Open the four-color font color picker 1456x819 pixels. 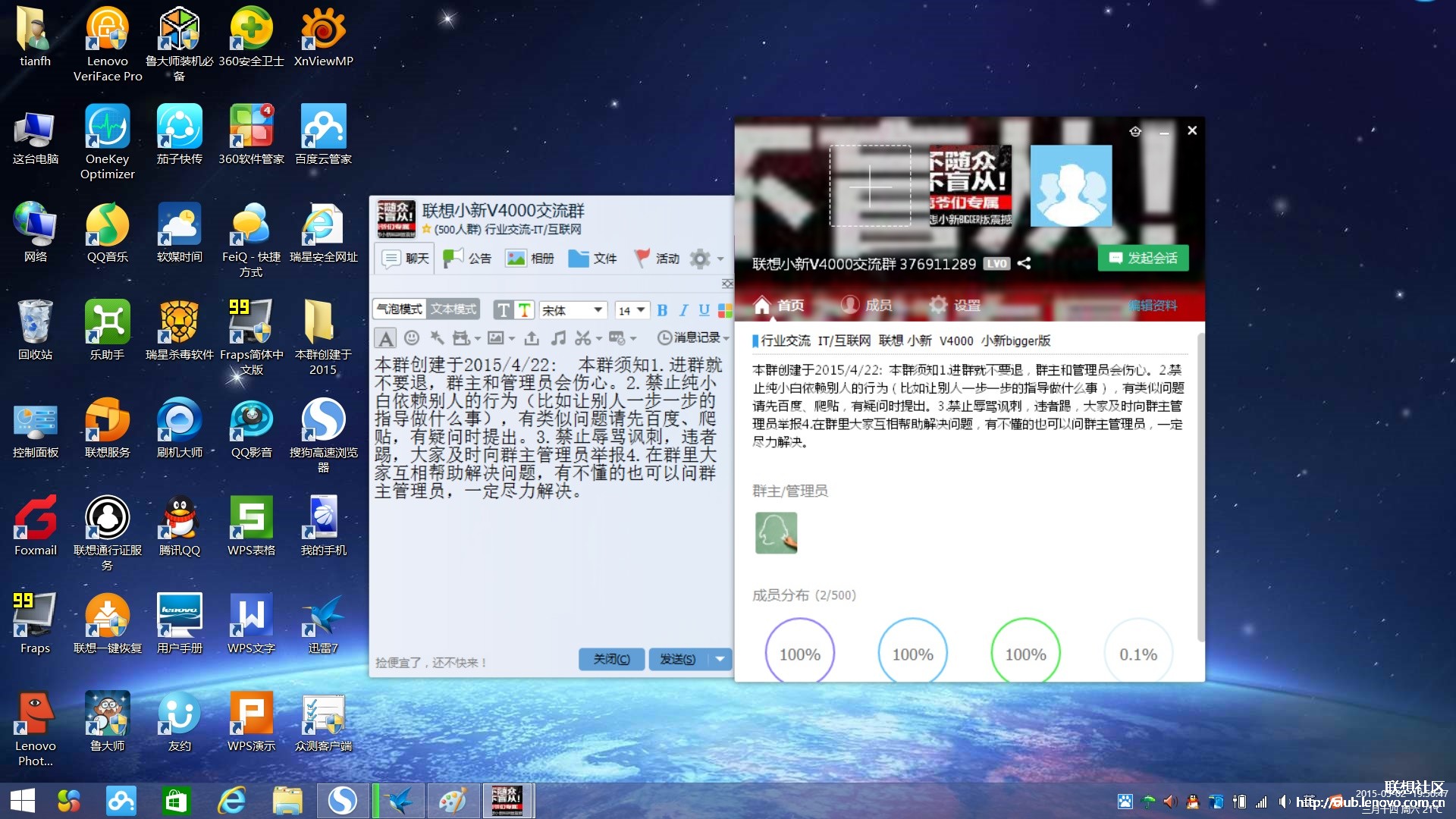(725, 310)
